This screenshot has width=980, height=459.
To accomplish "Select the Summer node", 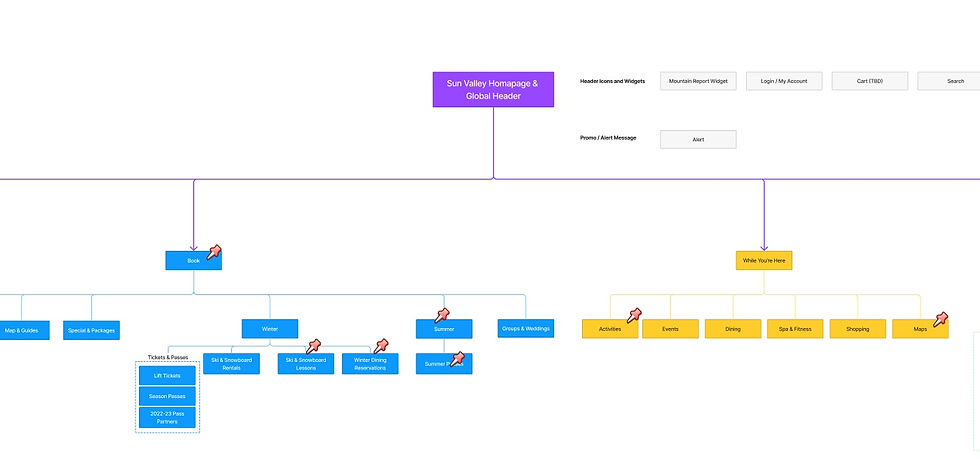I will pyautogui.click(x=444, y=329).
